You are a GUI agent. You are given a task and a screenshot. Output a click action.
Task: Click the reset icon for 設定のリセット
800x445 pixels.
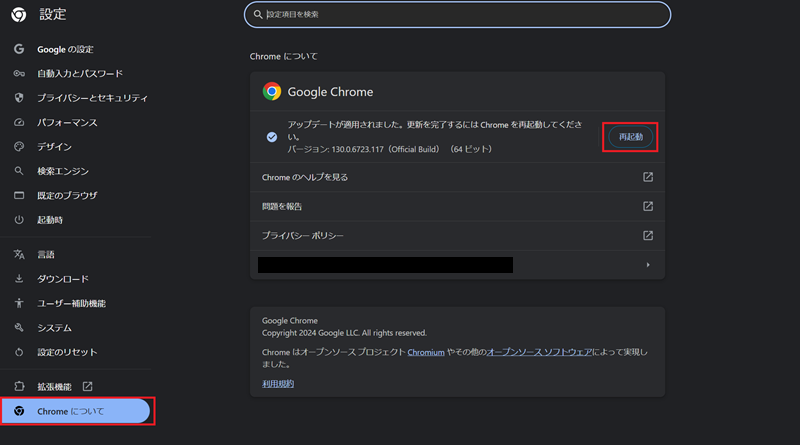(x=19, y=352)
